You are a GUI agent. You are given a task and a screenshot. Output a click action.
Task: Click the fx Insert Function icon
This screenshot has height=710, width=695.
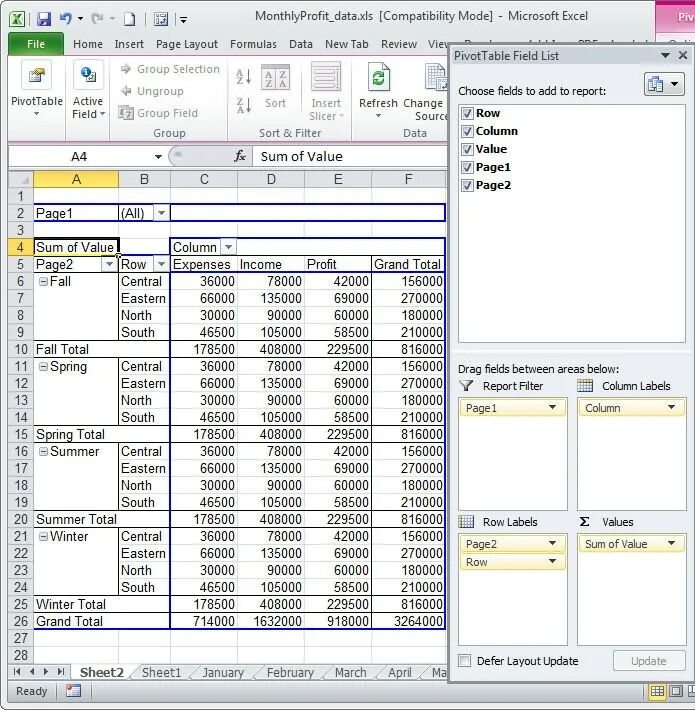[240, 157]
